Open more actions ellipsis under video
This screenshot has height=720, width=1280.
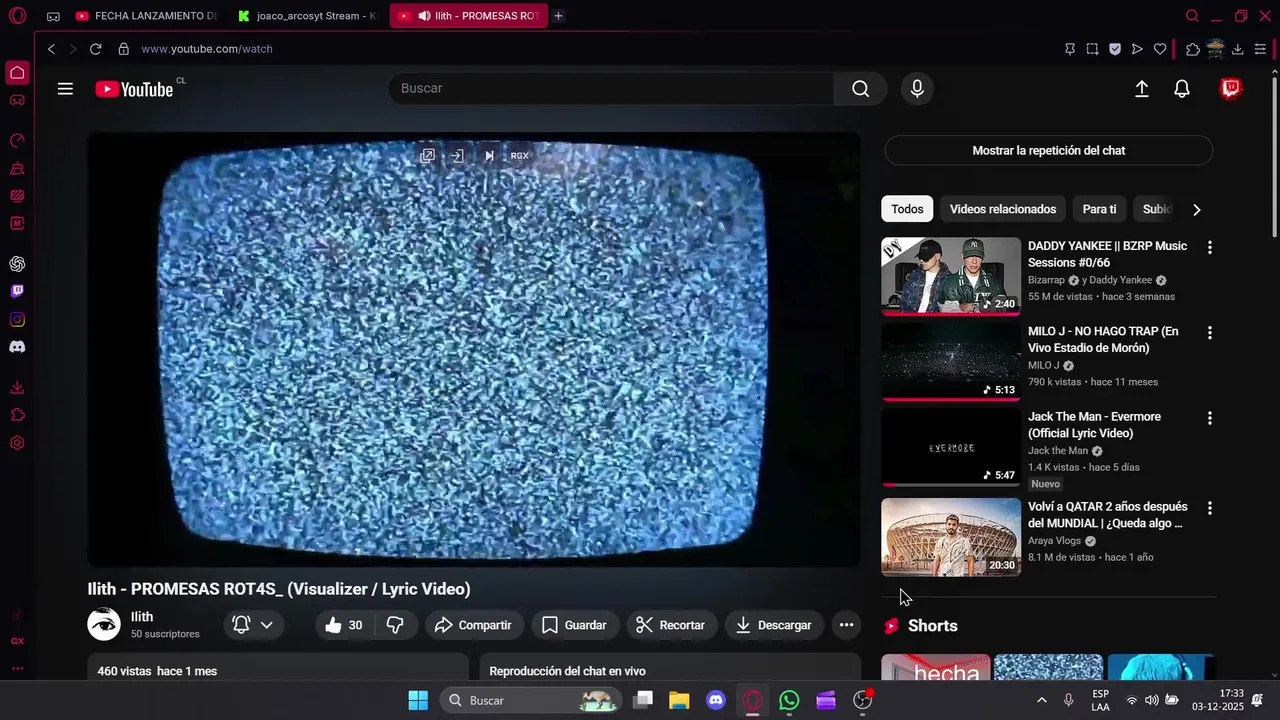846,625
